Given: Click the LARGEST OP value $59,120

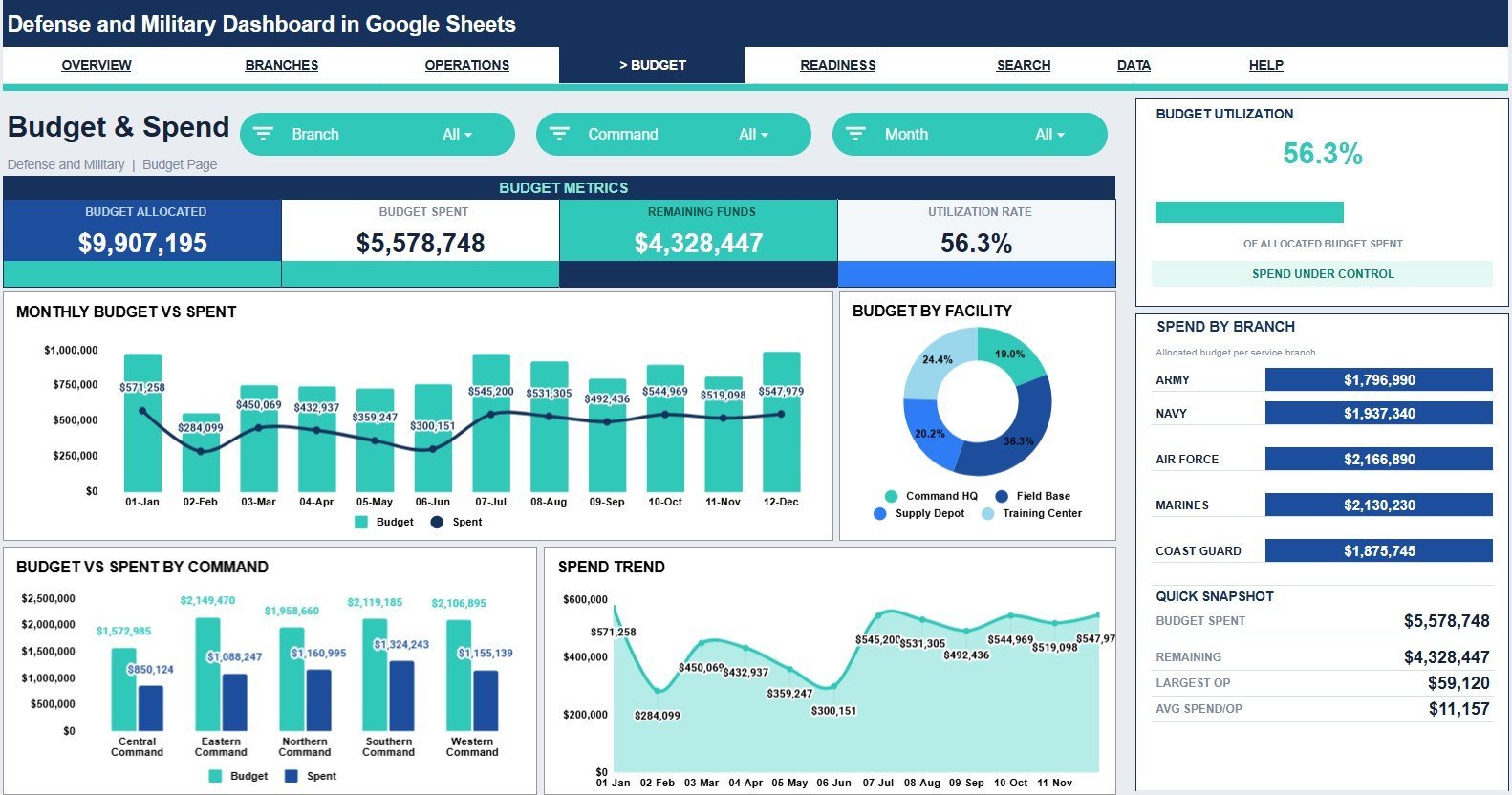Looking at the screenshot, I should click(x=1458, y=683).
